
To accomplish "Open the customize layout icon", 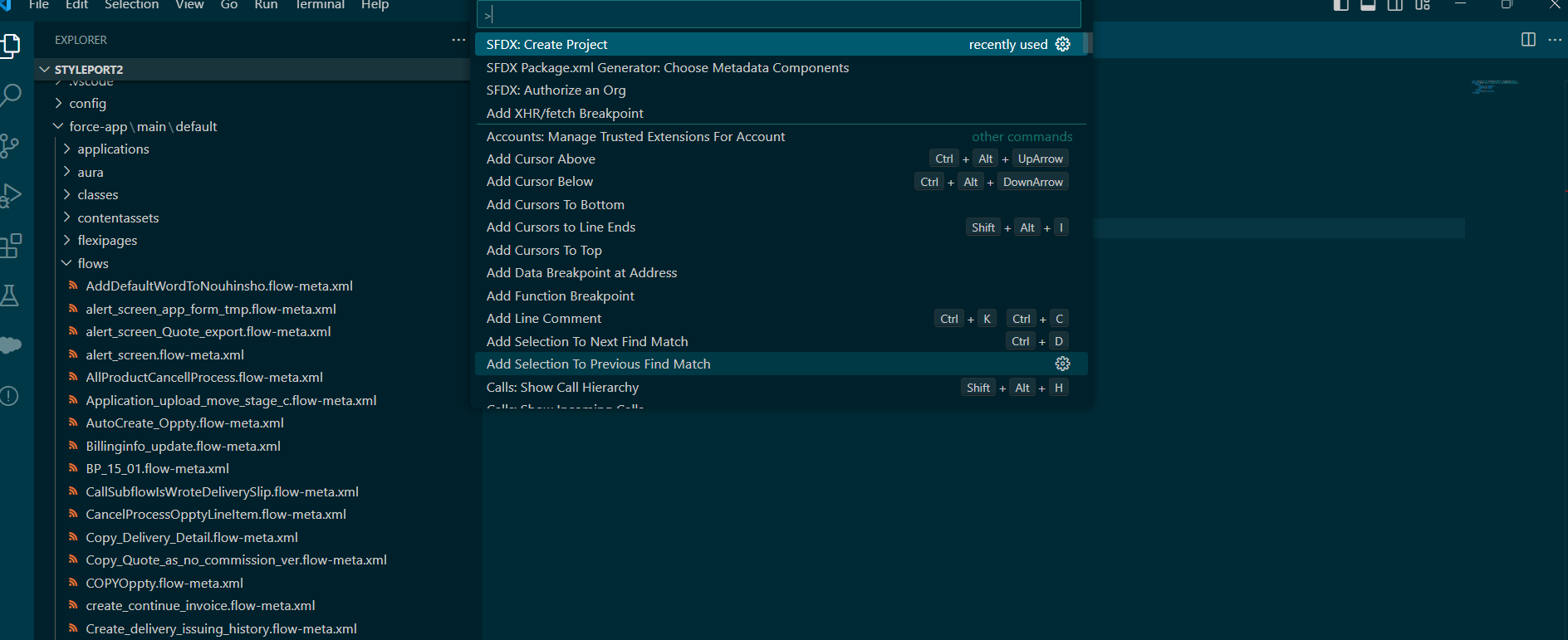I will point(1423,5).
